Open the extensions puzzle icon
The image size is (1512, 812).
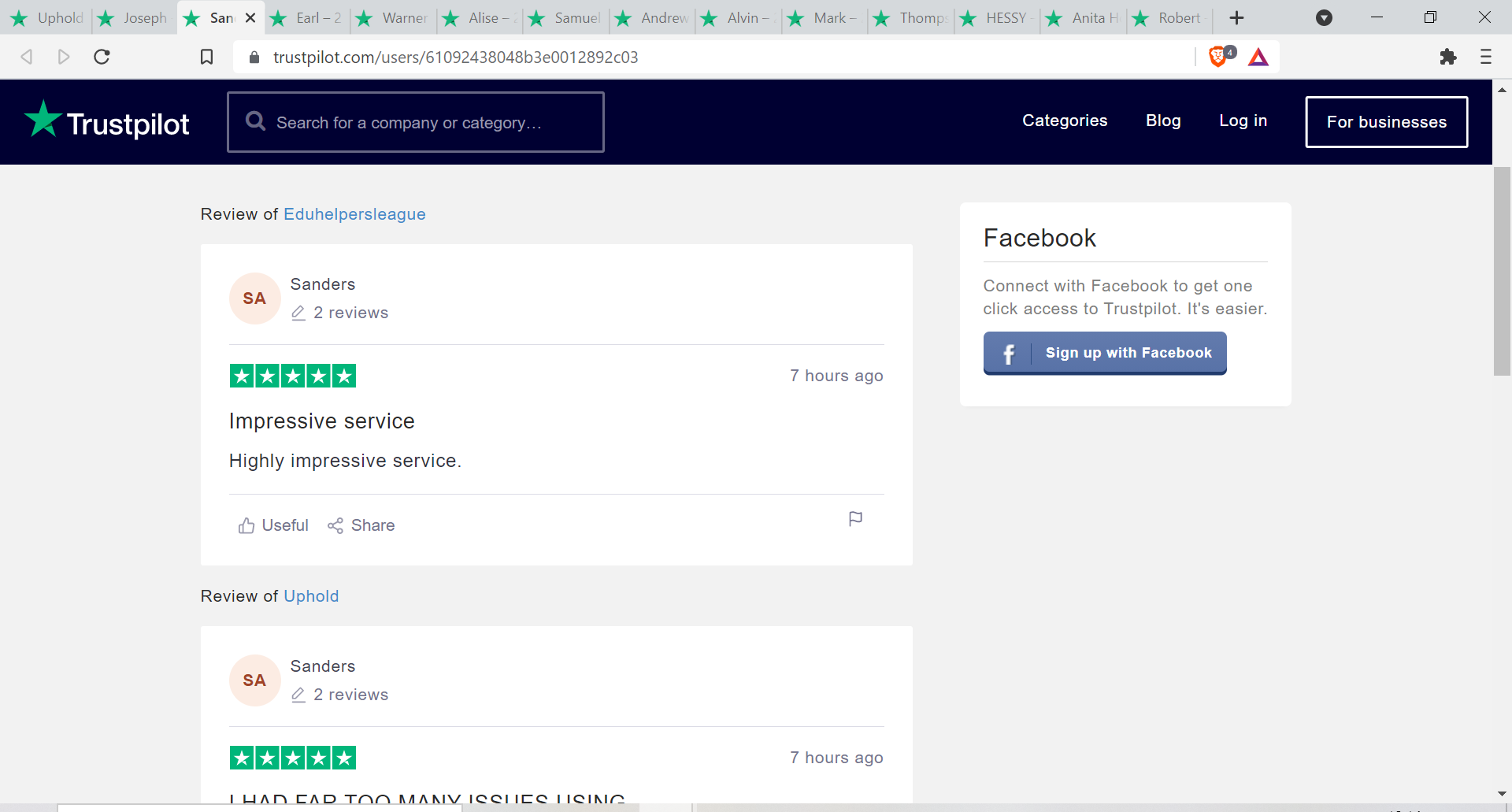1447,57
